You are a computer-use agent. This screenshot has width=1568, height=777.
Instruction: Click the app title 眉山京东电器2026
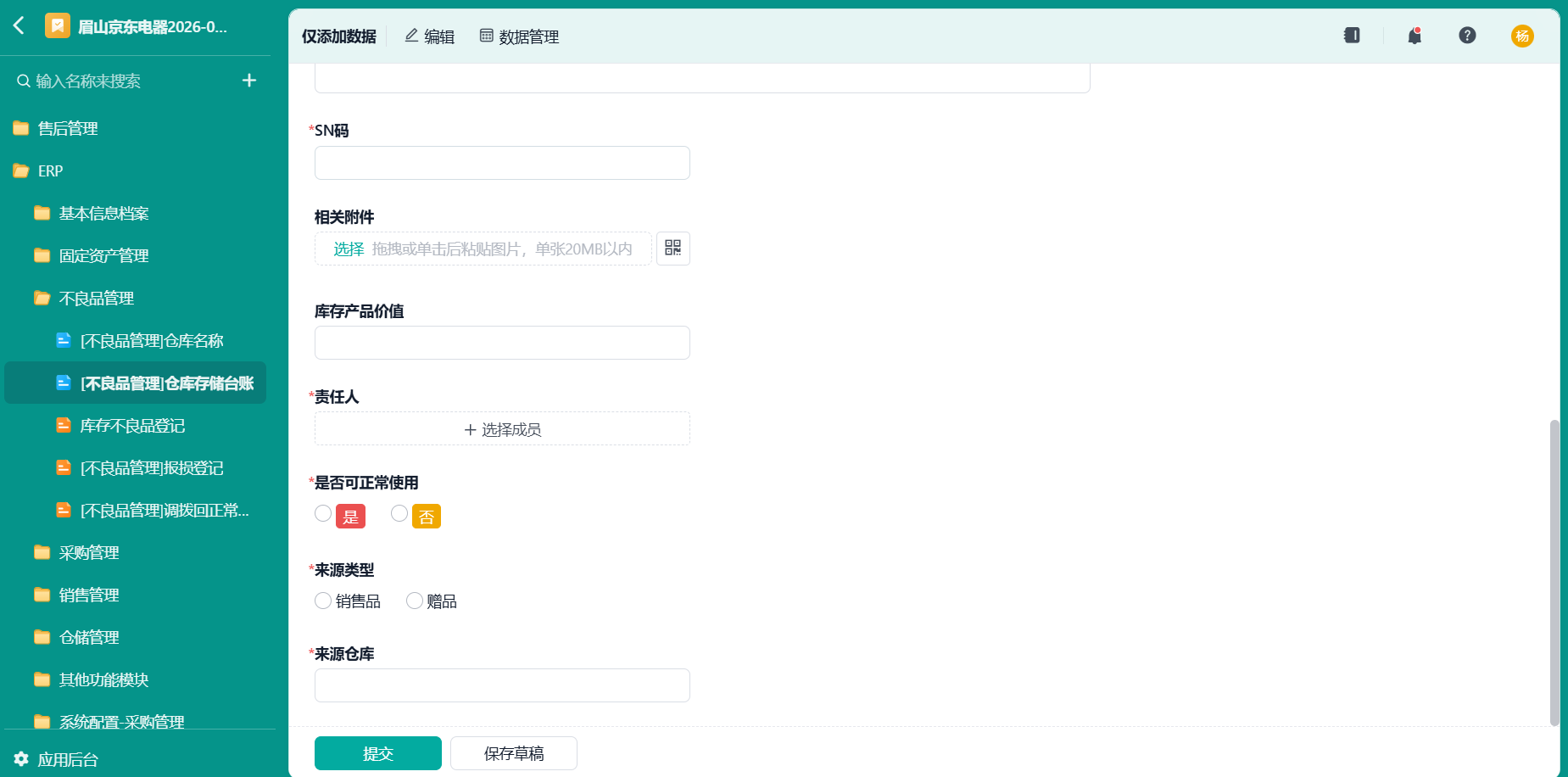coord(153,26)
